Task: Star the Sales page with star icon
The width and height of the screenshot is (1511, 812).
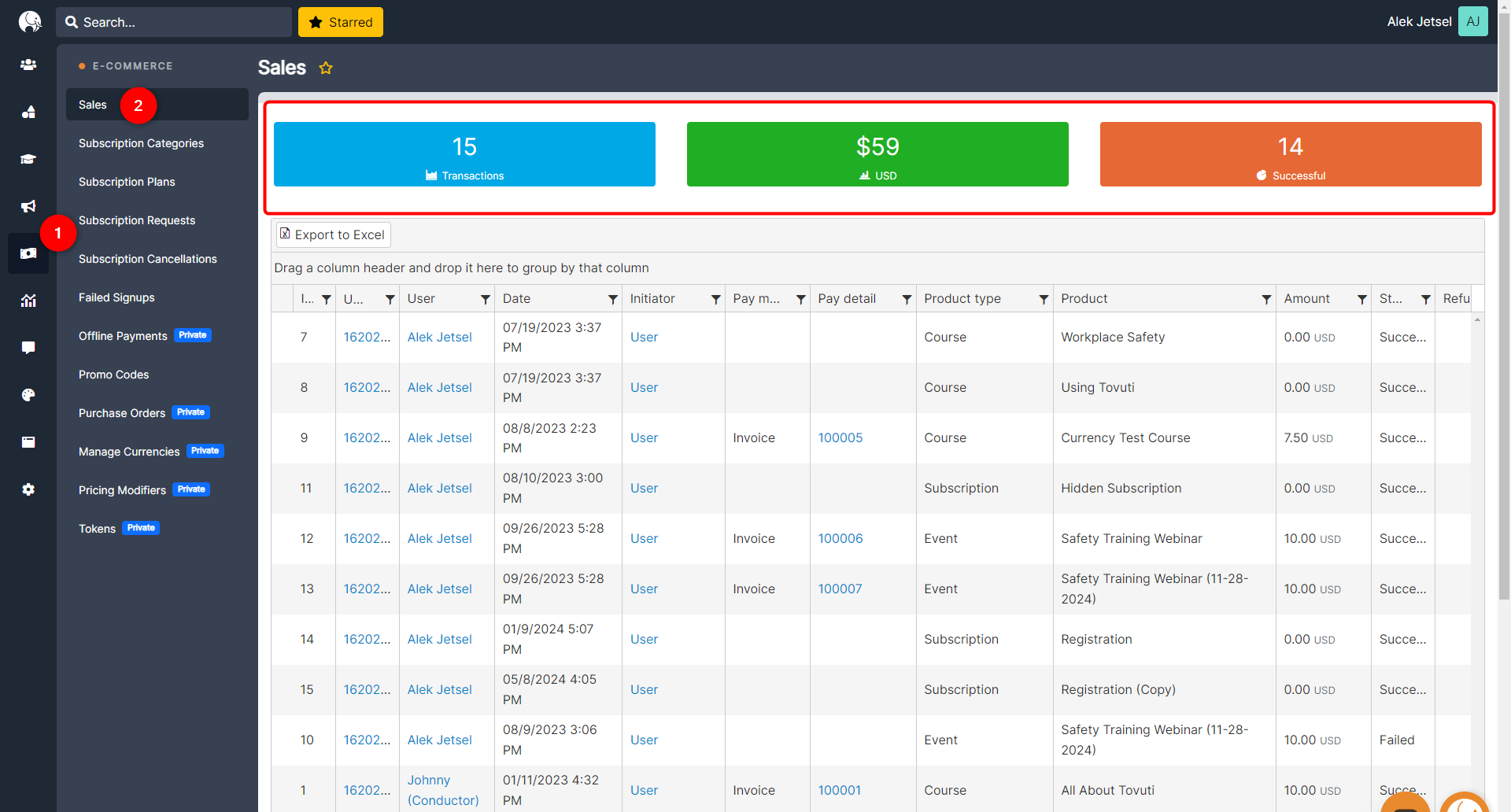Action: (326, 68)
